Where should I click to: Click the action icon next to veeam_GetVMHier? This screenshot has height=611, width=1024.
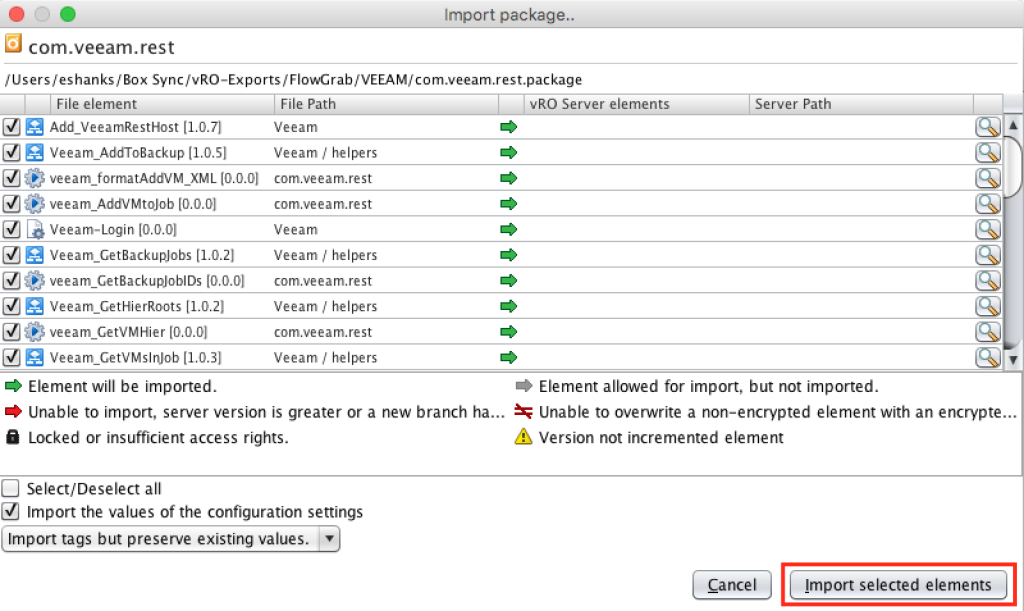point(34,331)
